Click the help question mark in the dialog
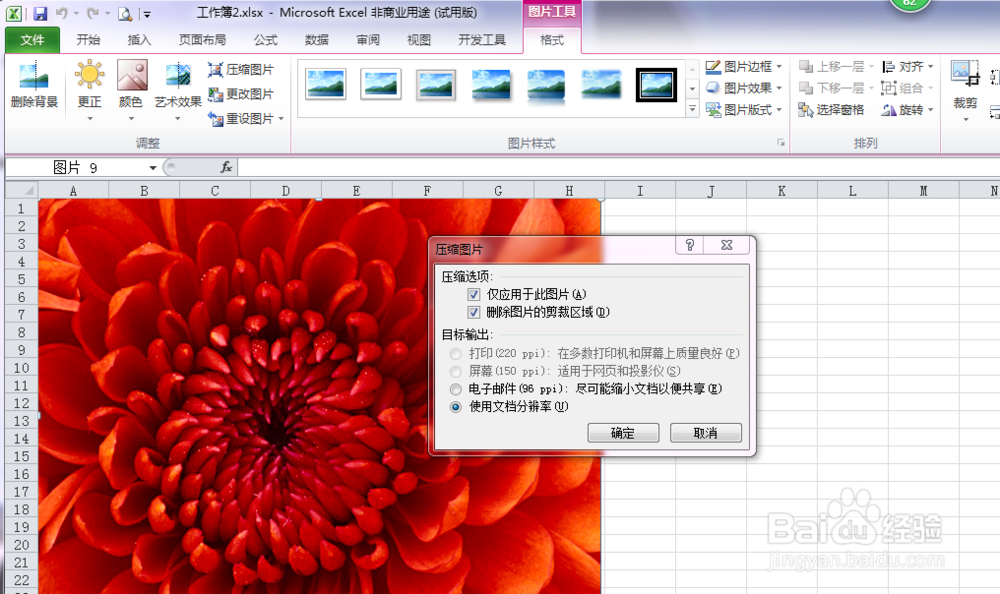 (689, 245)
